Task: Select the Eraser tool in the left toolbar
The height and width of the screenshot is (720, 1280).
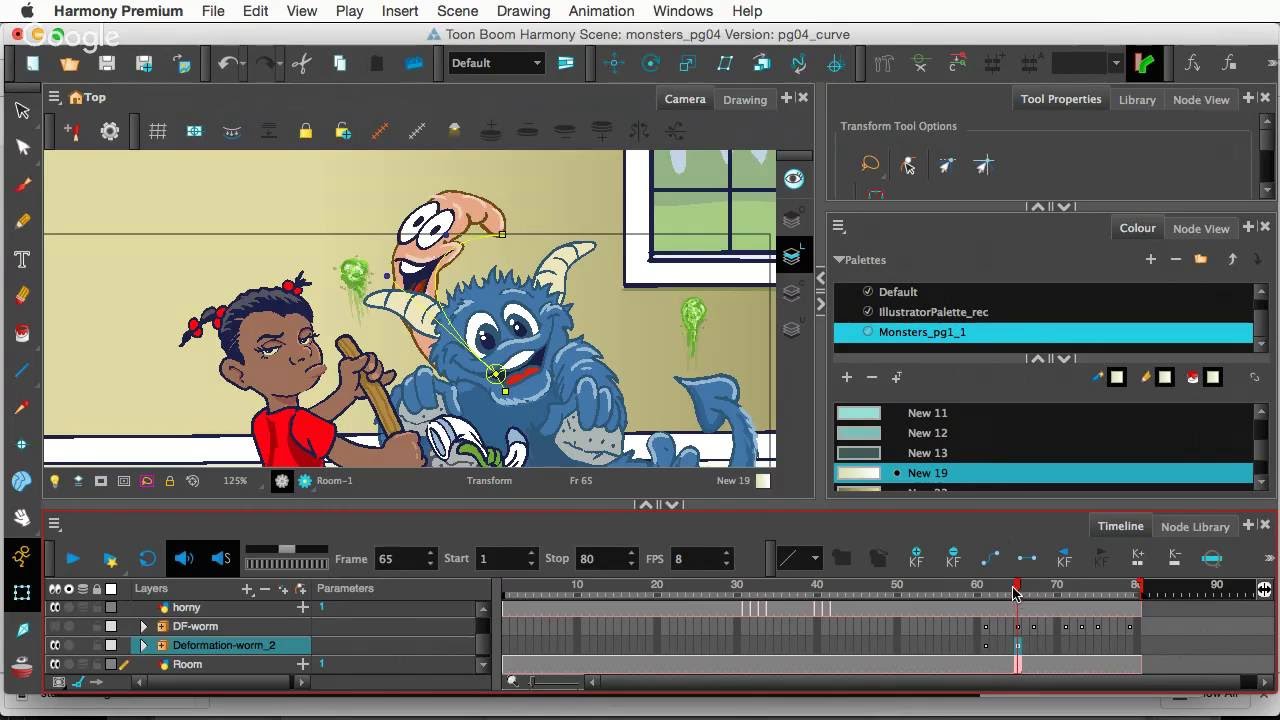Action: pos(22,296)
